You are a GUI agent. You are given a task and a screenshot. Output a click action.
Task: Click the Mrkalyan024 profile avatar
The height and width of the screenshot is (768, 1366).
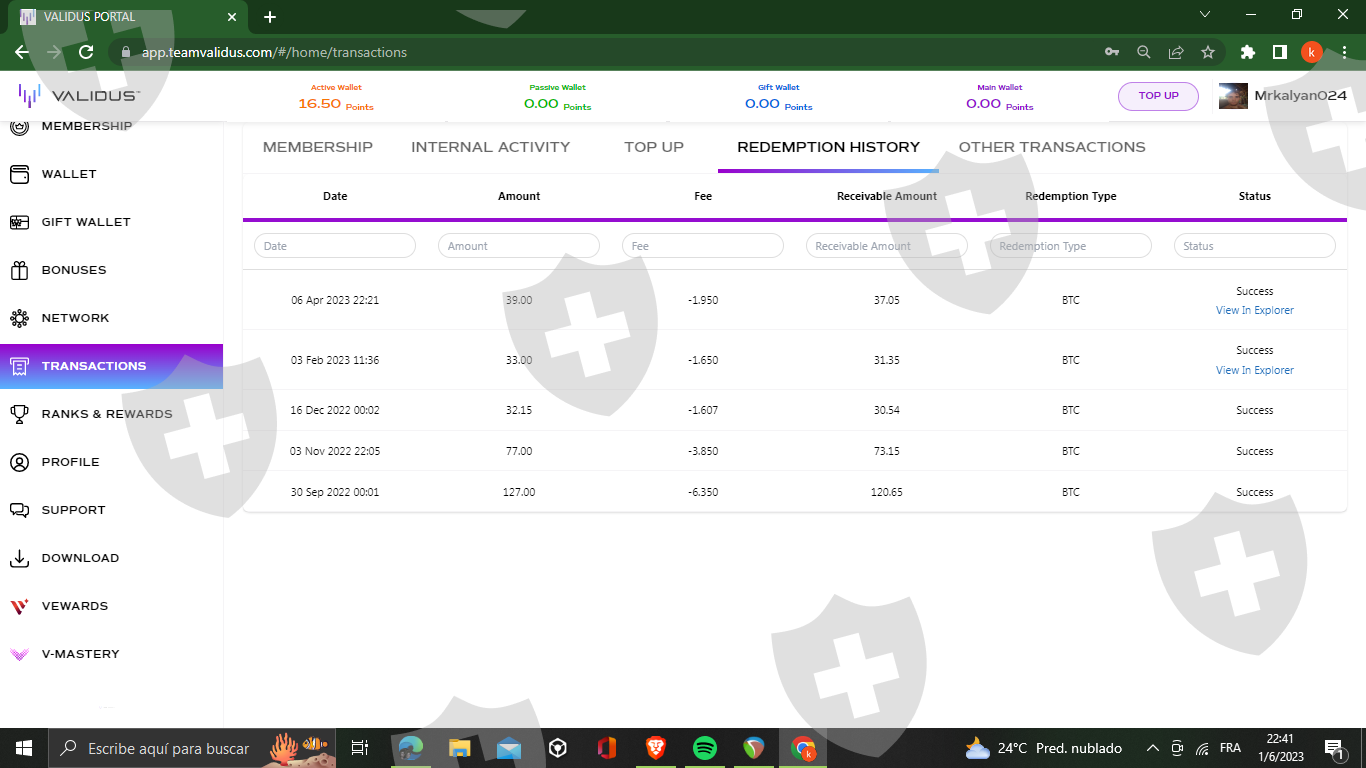click(1233, 96)
